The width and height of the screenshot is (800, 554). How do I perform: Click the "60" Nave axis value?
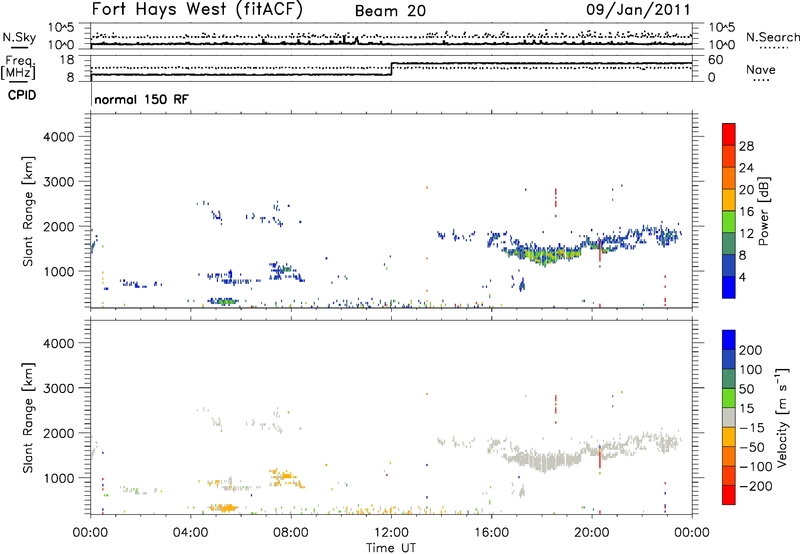(716, 60)
